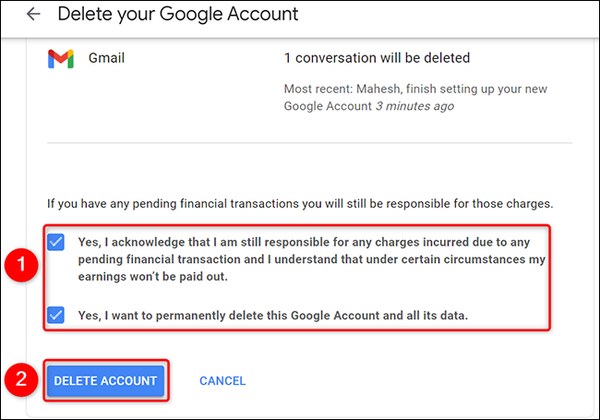Click 'pending financial transaction and I understand' line
The width and height of the screenshot is (600, 420).
230,259
